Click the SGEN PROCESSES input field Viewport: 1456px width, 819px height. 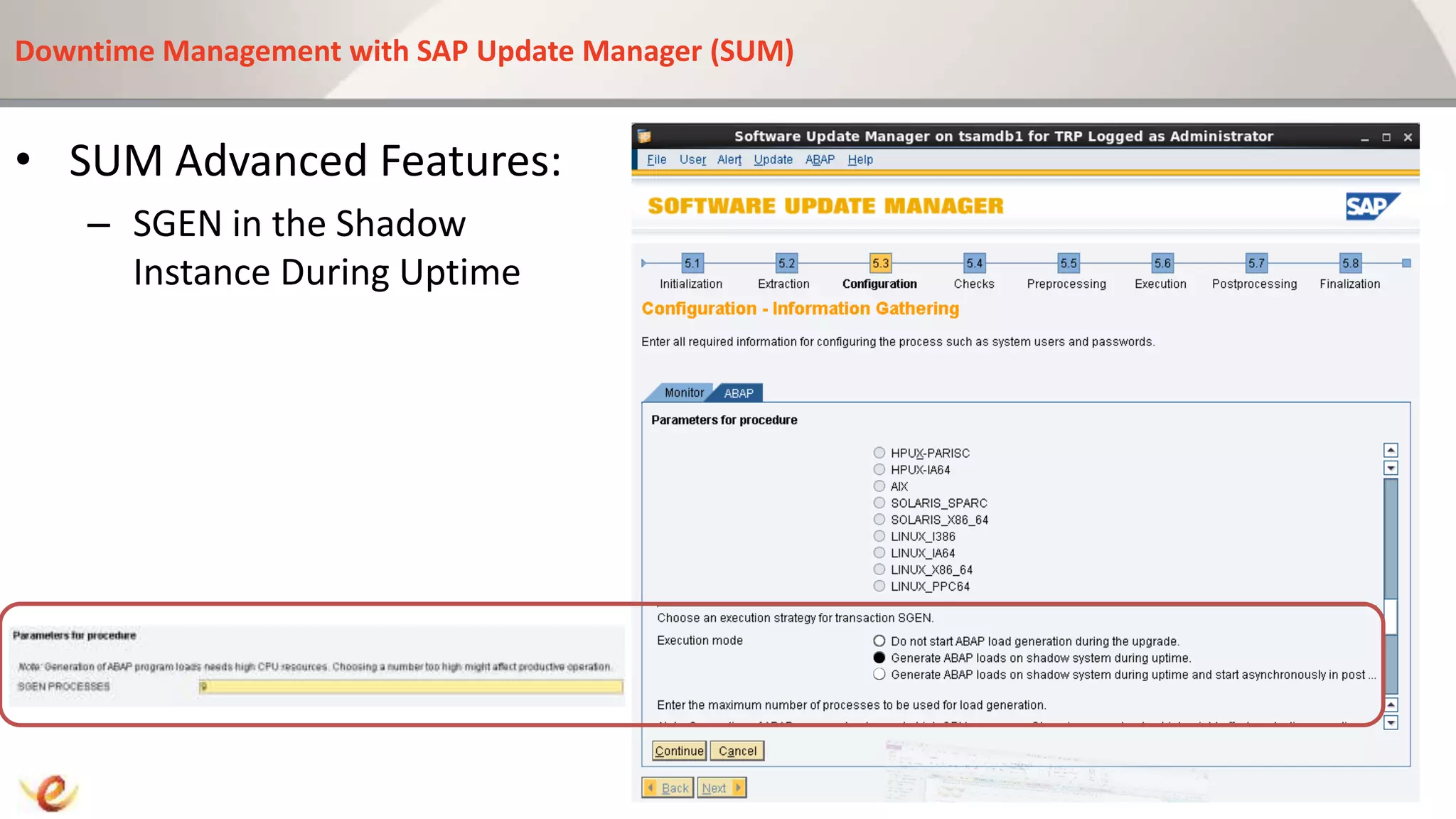[411, 687]
